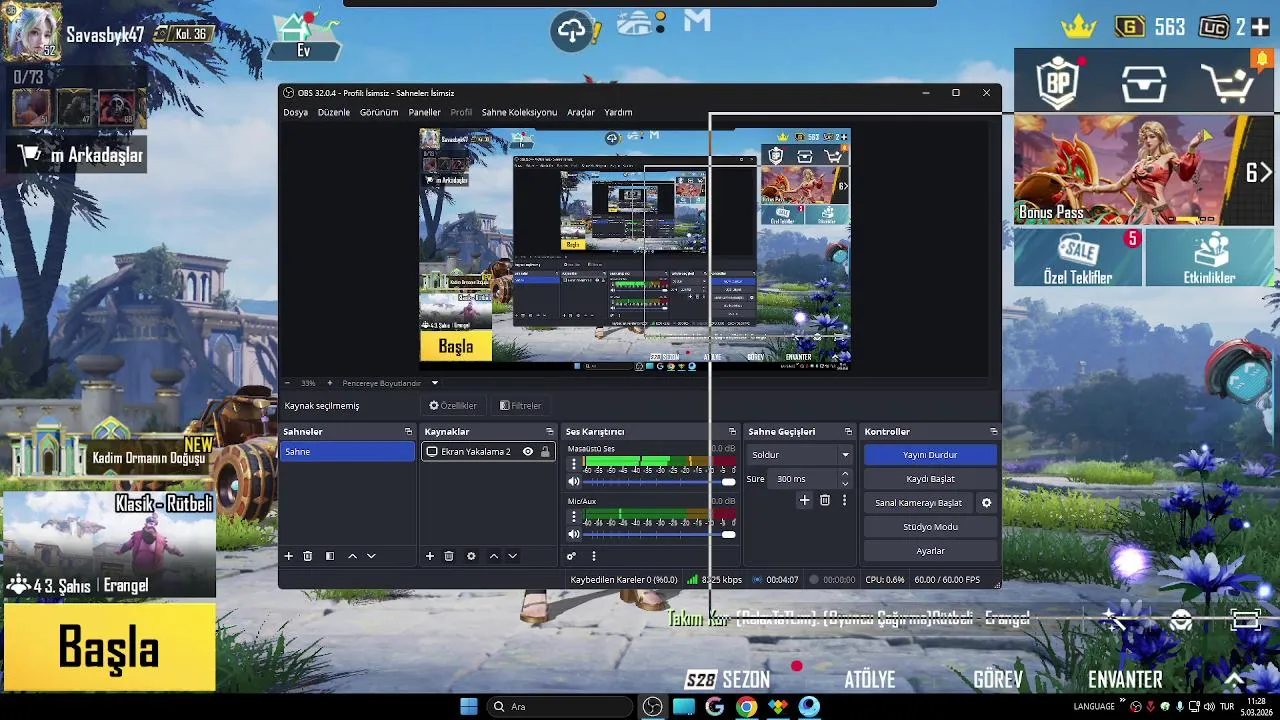Open Sahne Koleksiyonu menu
This screenshot has height=720, width=1280.
point(519,112)
